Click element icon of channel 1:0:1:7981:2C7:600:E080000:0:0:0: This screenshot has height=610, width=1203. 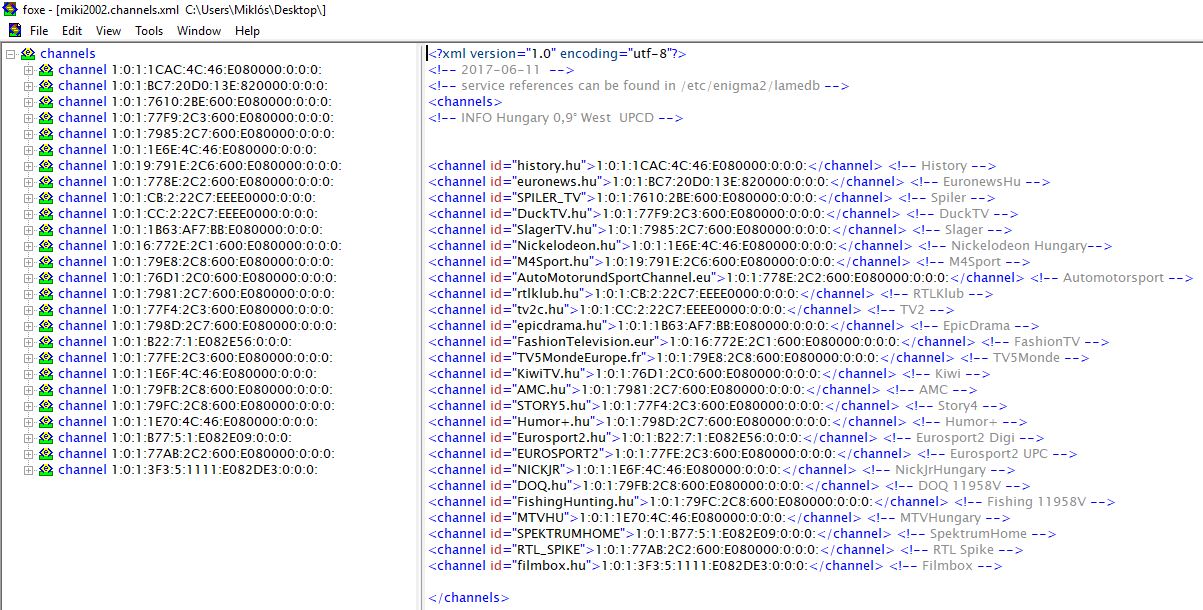coord(46,294)
